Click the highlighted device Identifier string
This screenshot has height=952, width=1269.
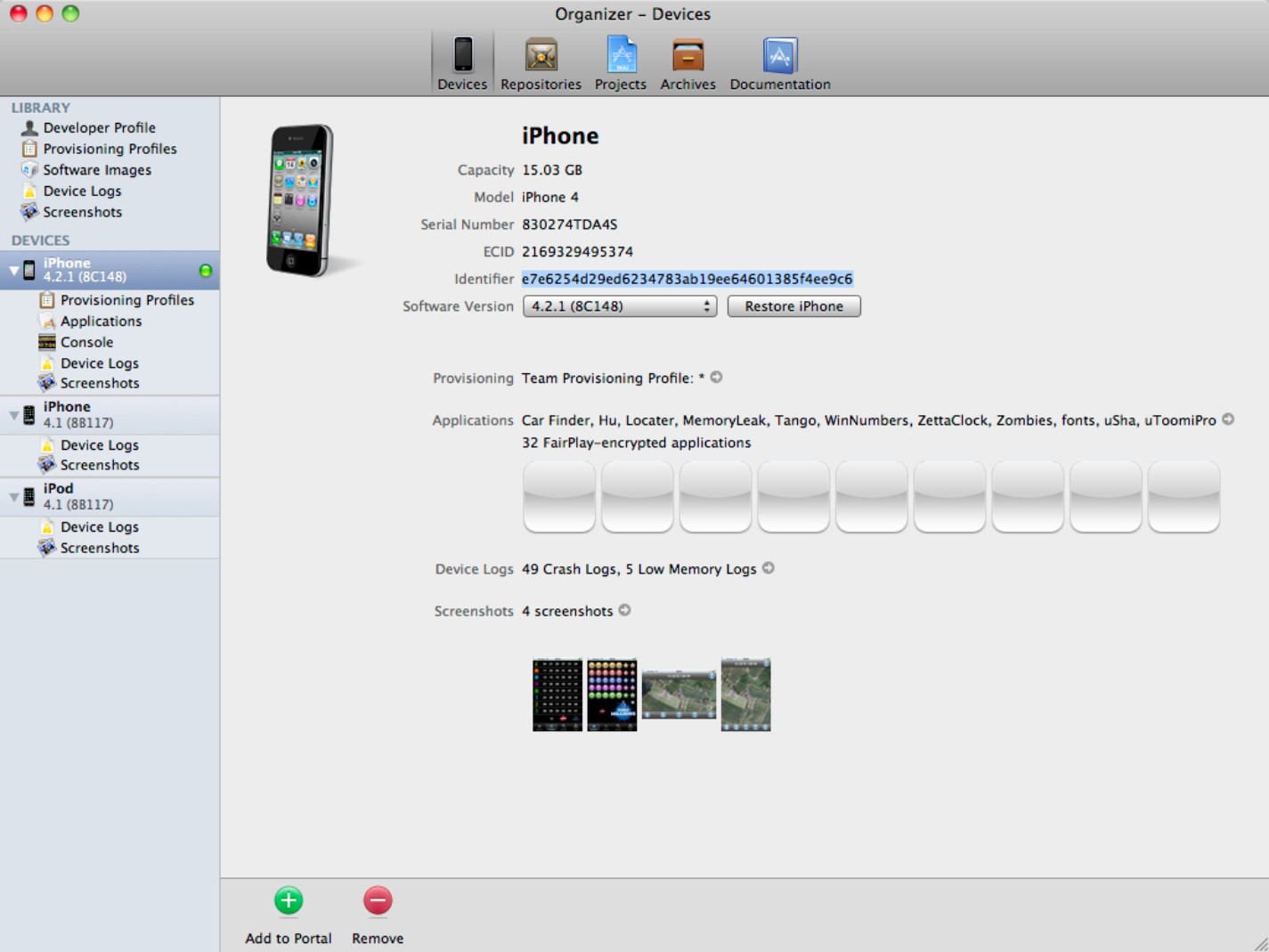pyautogui.click(x=687, y=279)
